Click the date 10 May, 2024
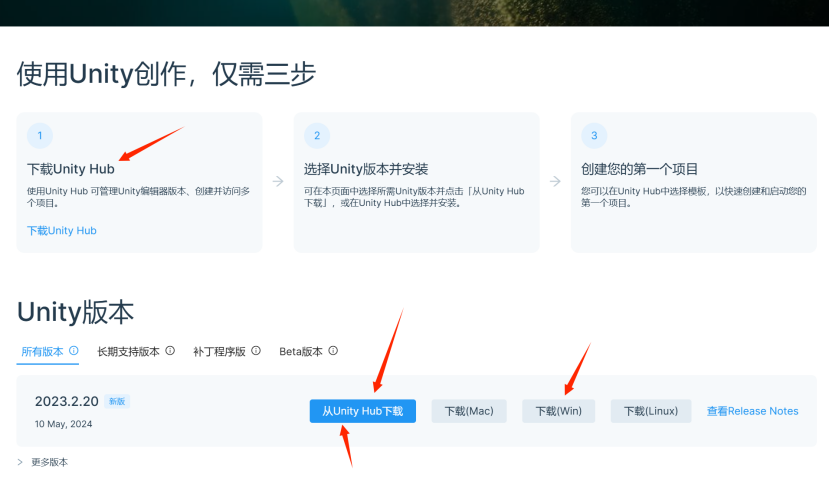The image size is (830, 485). point(64,424)
